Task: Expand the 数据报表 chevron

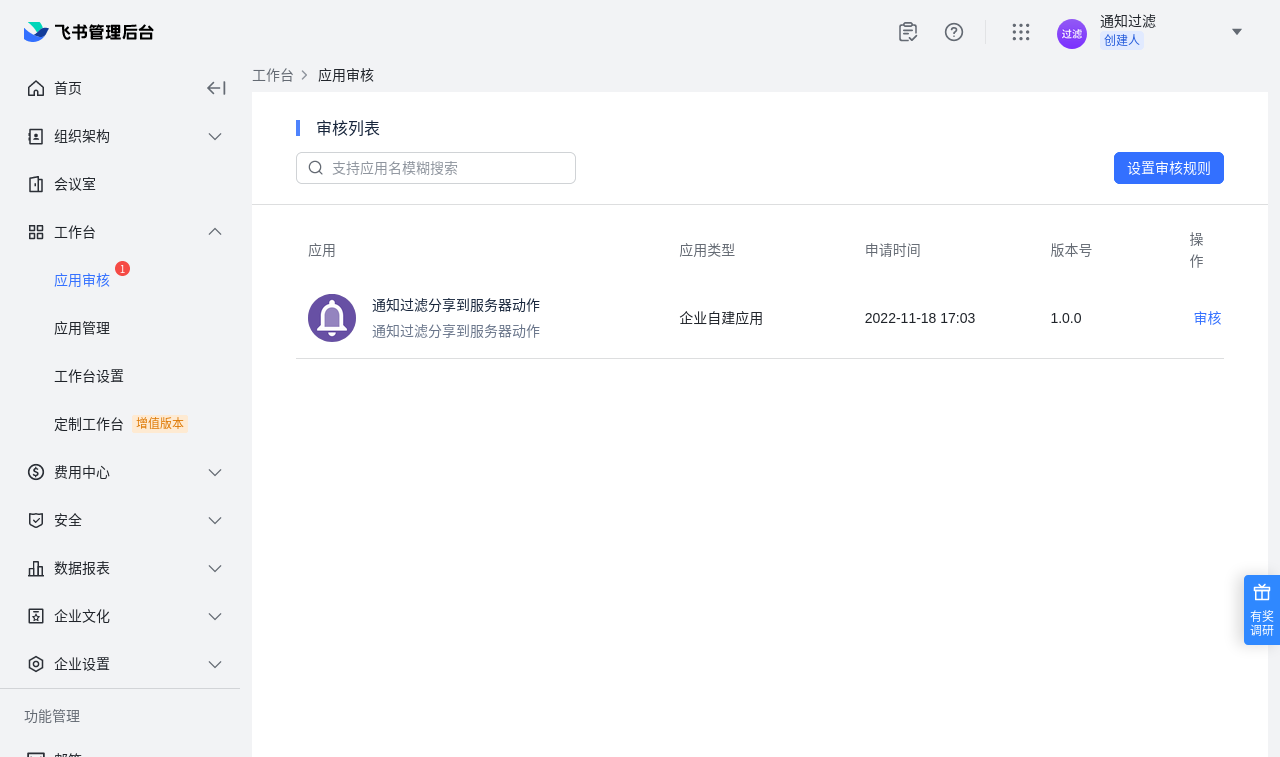Action: coord(215,568)
